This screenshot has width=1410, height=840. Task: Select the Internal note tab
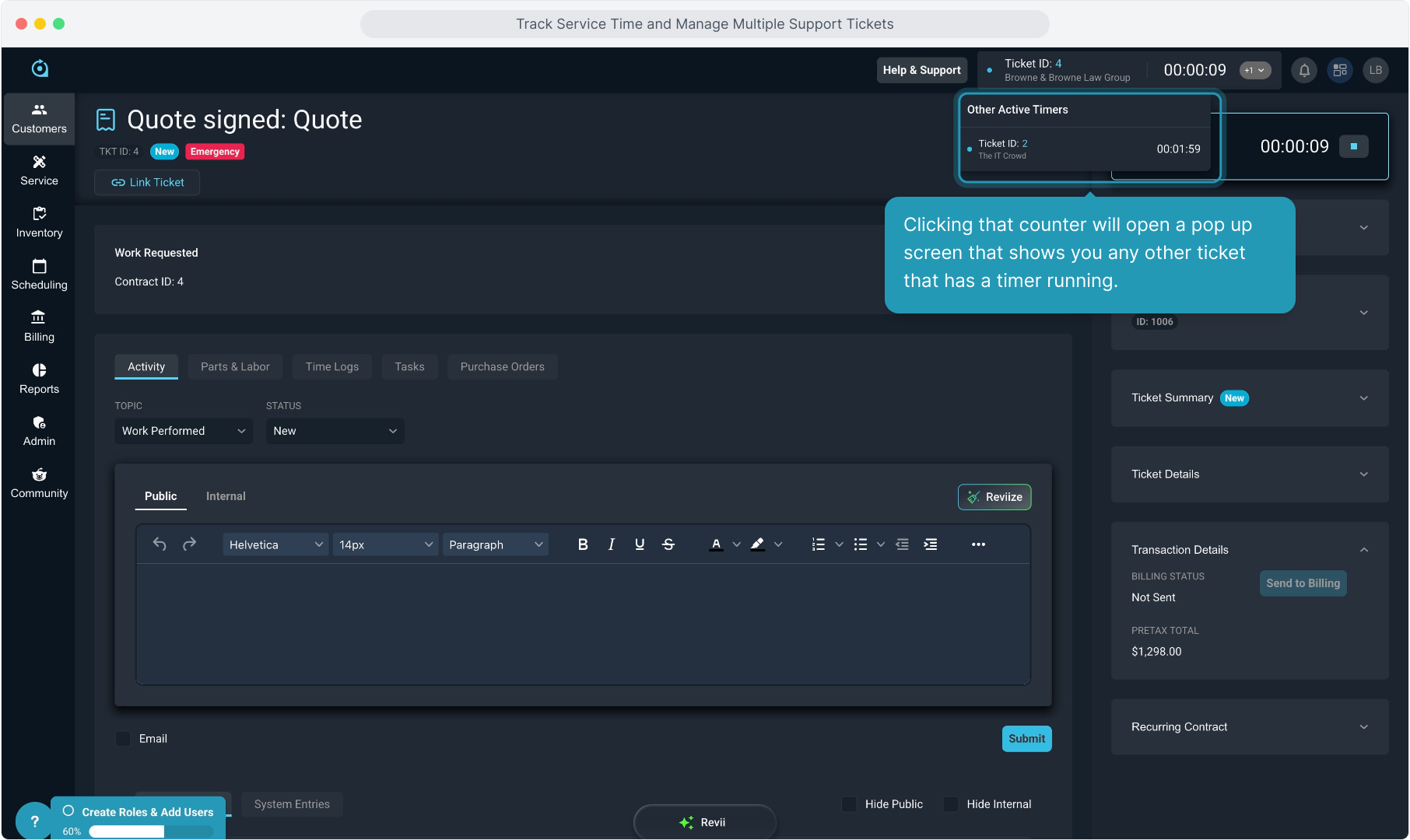[x=226, y=496]
